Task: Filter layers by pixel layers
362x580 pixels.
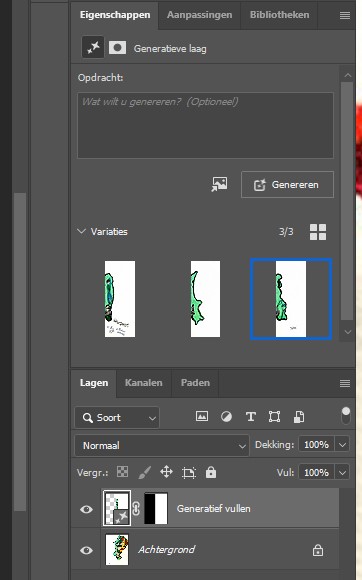Action: click(202, 417)
